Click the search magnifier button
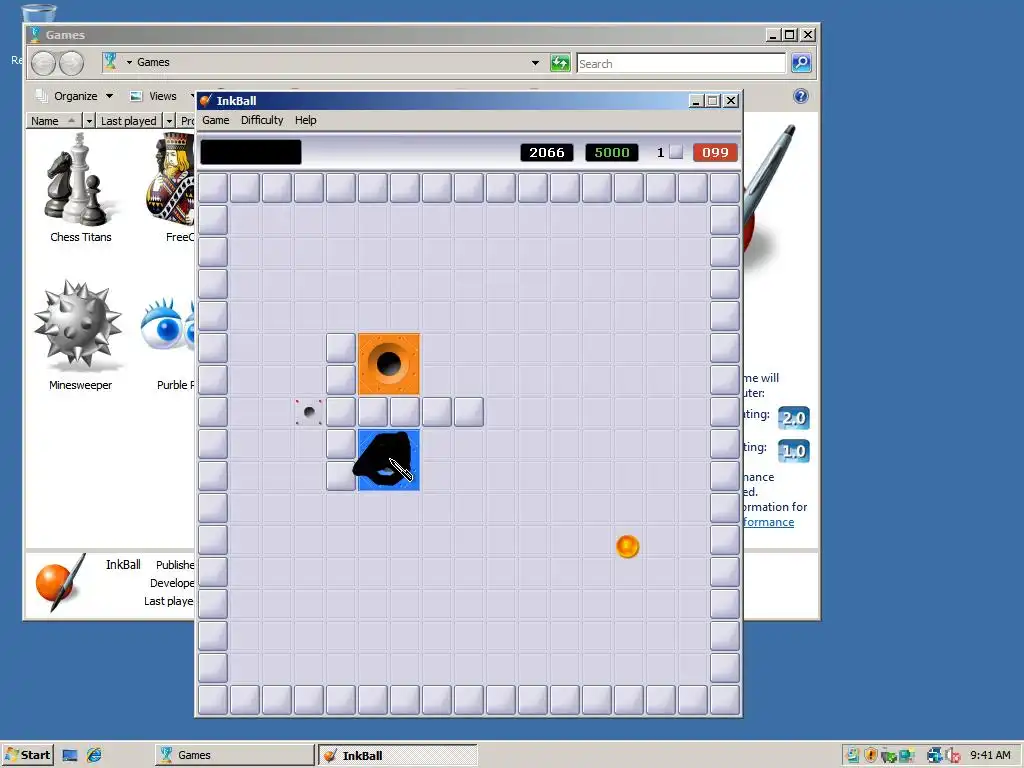 (x=801, y=63)
